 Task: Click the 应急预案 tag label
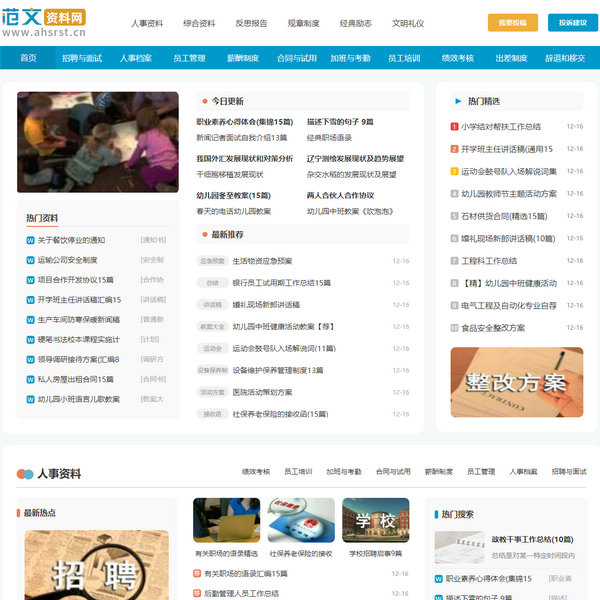[210, 261]
